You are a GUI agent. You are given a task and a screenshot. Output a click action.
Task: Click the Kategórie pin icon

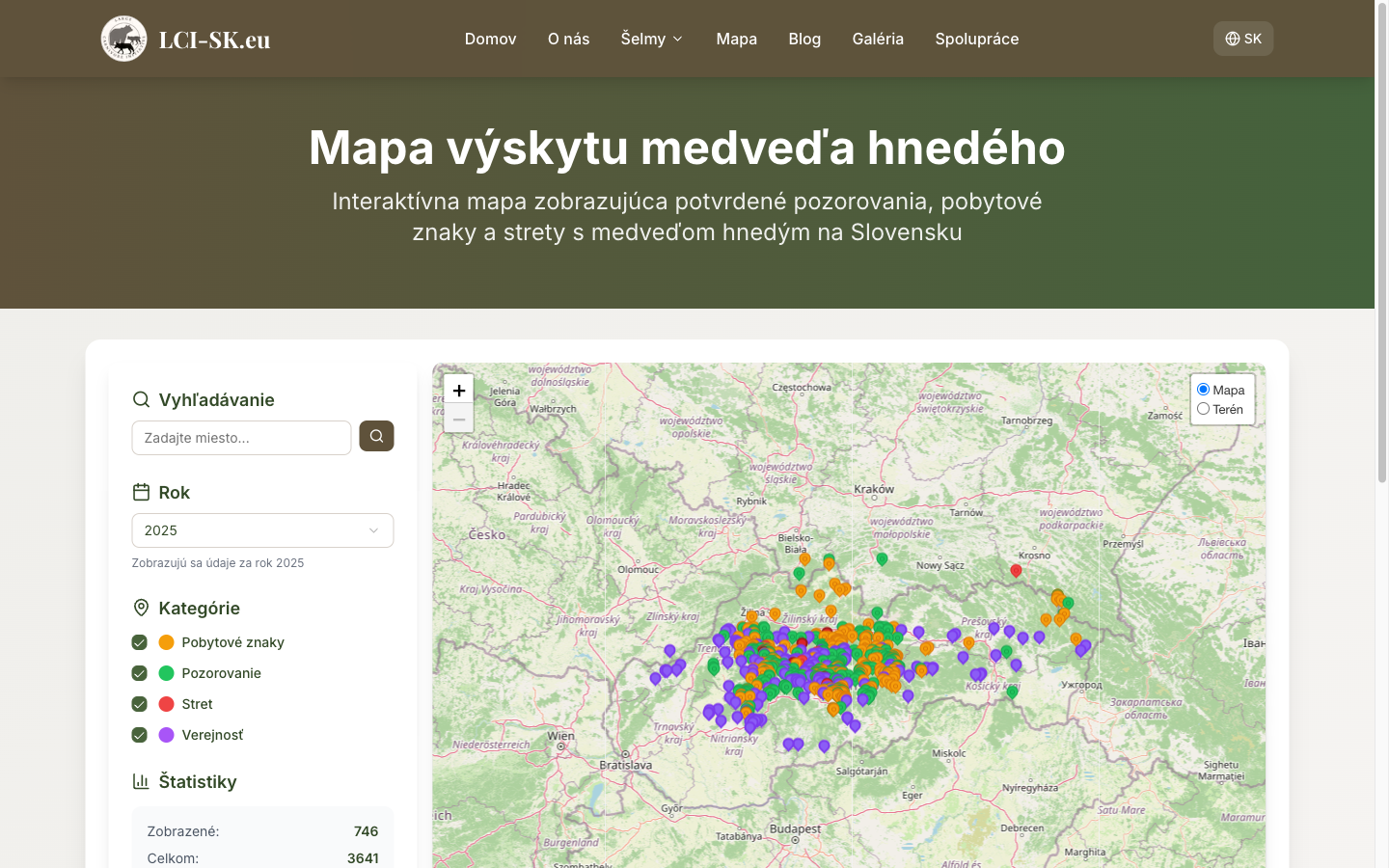[141, 608]
